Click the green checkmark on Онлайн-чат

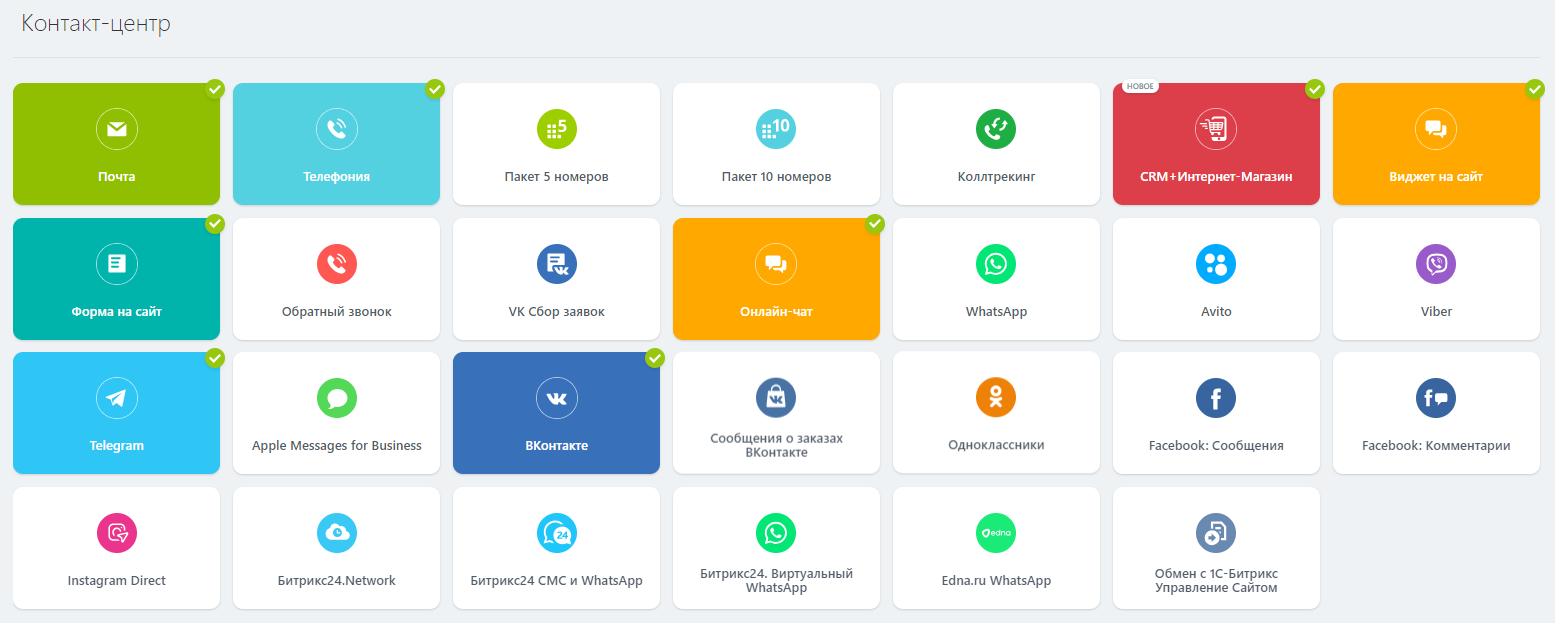tap(875, 224)
